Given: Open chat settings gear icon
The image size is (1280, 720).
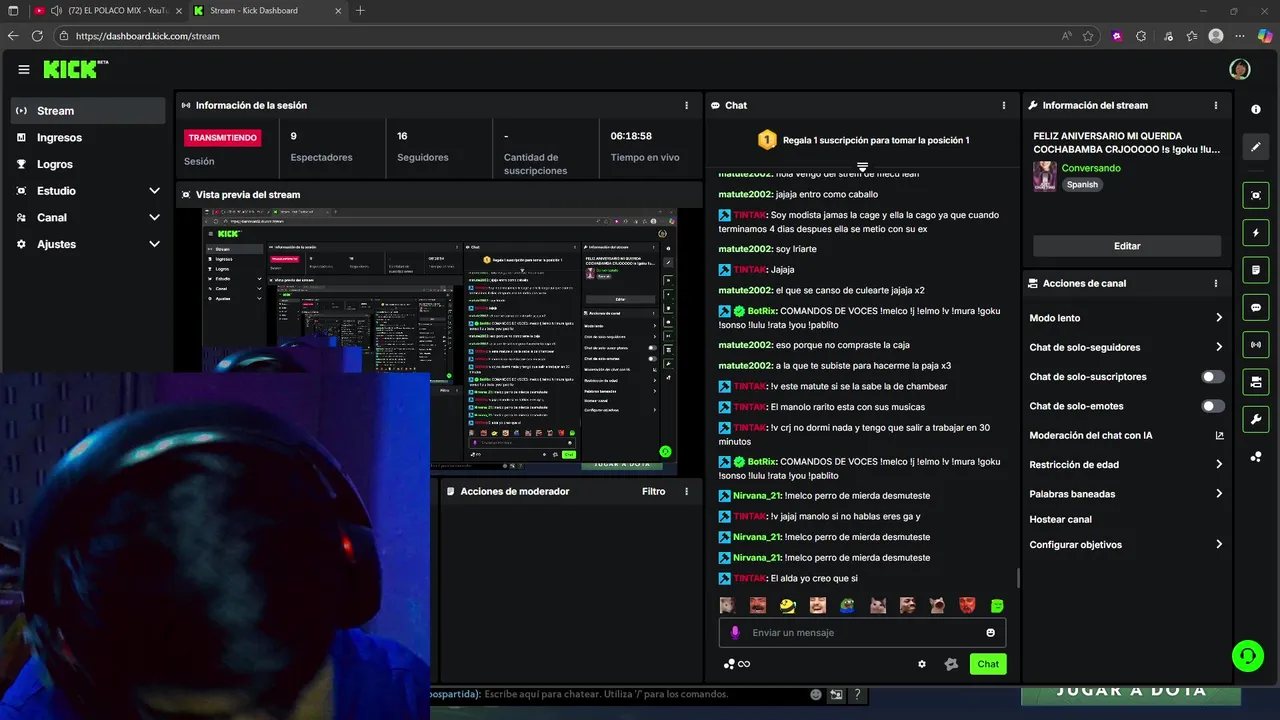Looking at the screenshot, I should coord(922,664).
